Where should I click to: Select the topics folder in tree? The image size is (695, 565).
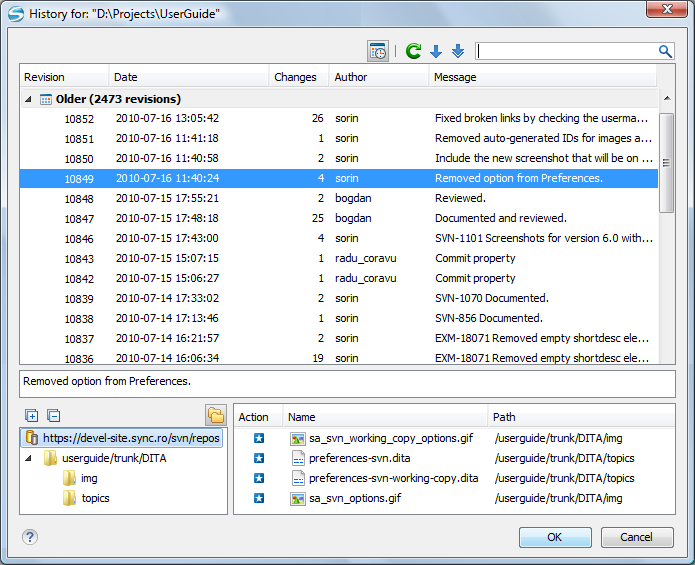point(95,498)
